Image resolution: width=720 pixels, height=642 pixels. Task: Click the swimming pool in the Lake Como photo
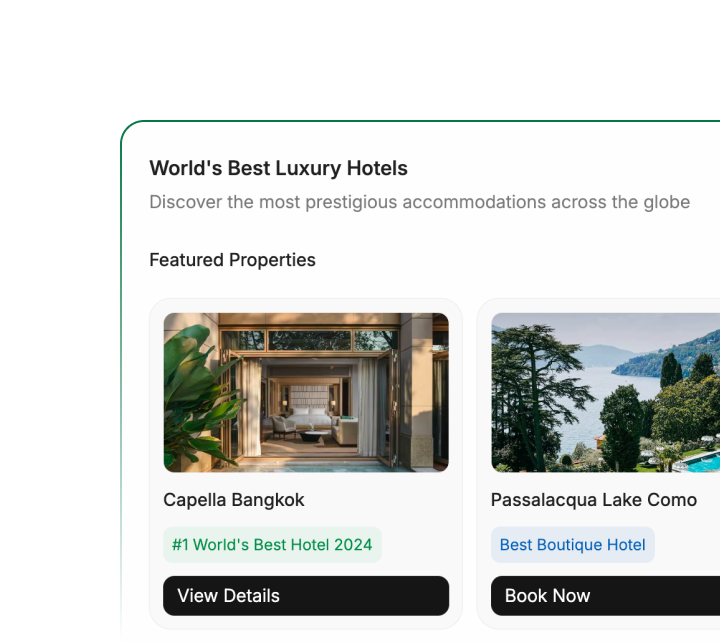pos(703,462)
